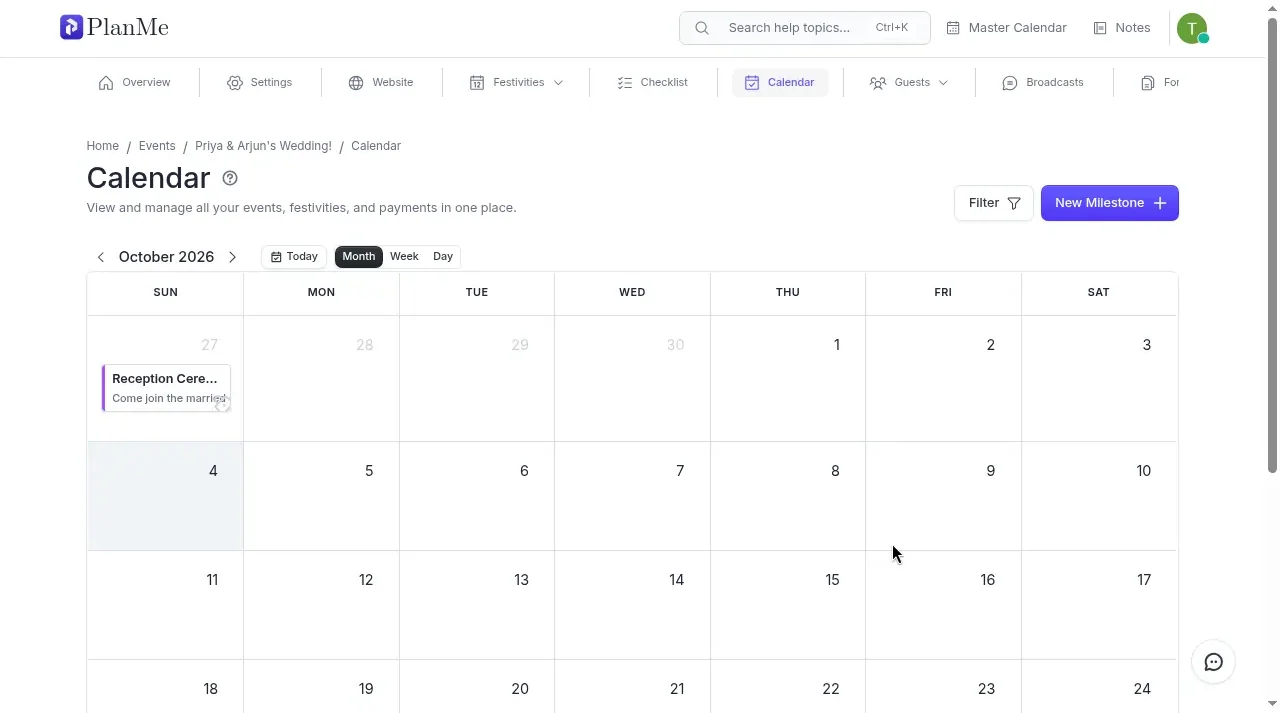1280x713 pixels.
Task: Switch to Month view
Action: coord(359,257)
